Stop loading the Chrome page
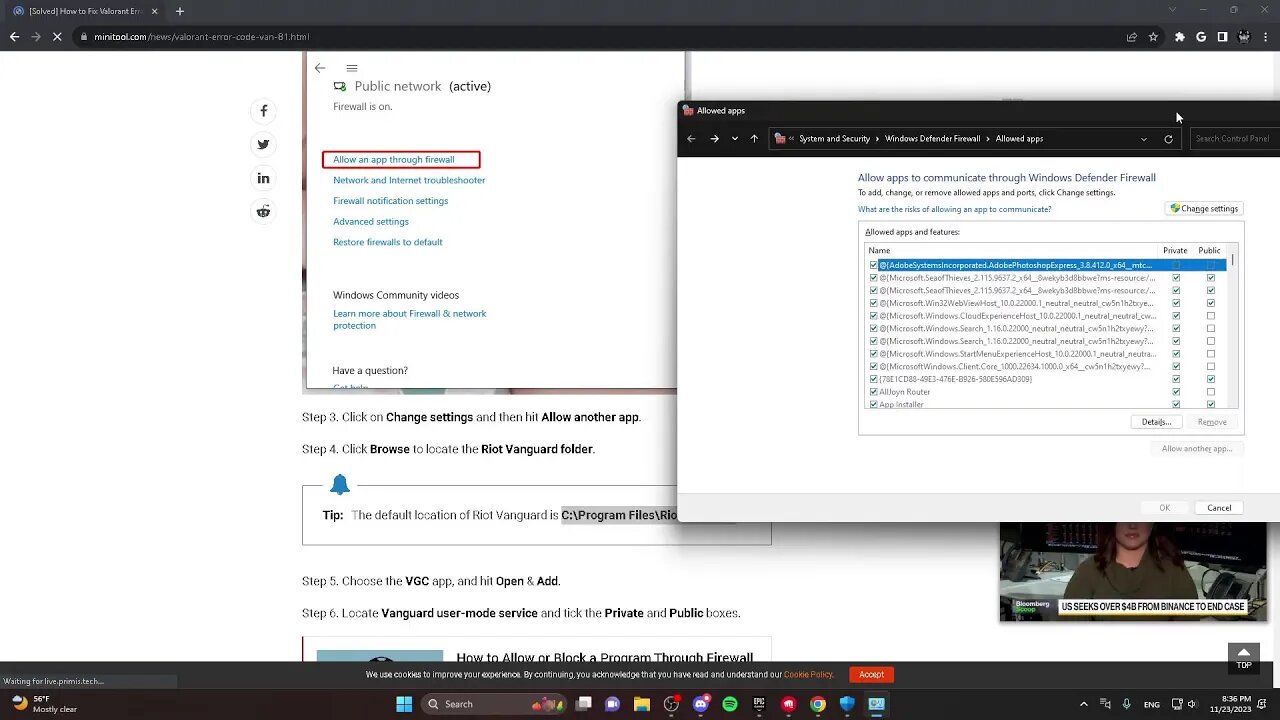The image size is (1280, 720). pos(57,37)
